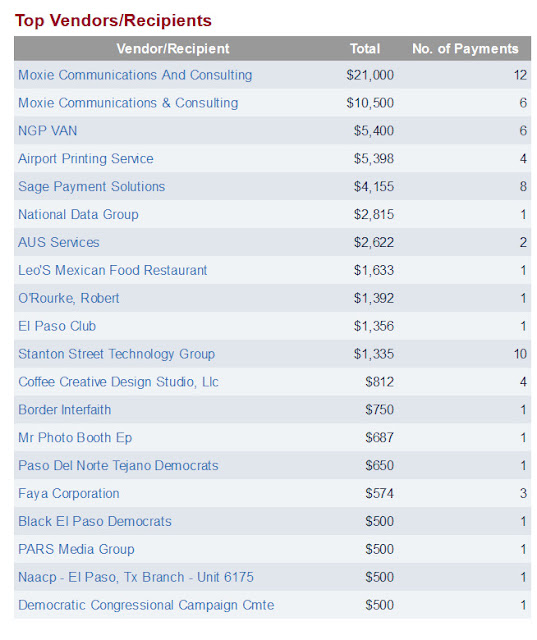The width and height of the screenshot is (537, 640).
Task: Click AUS Services vendor link
Action: pyautogui.click(x=59, y=242)
